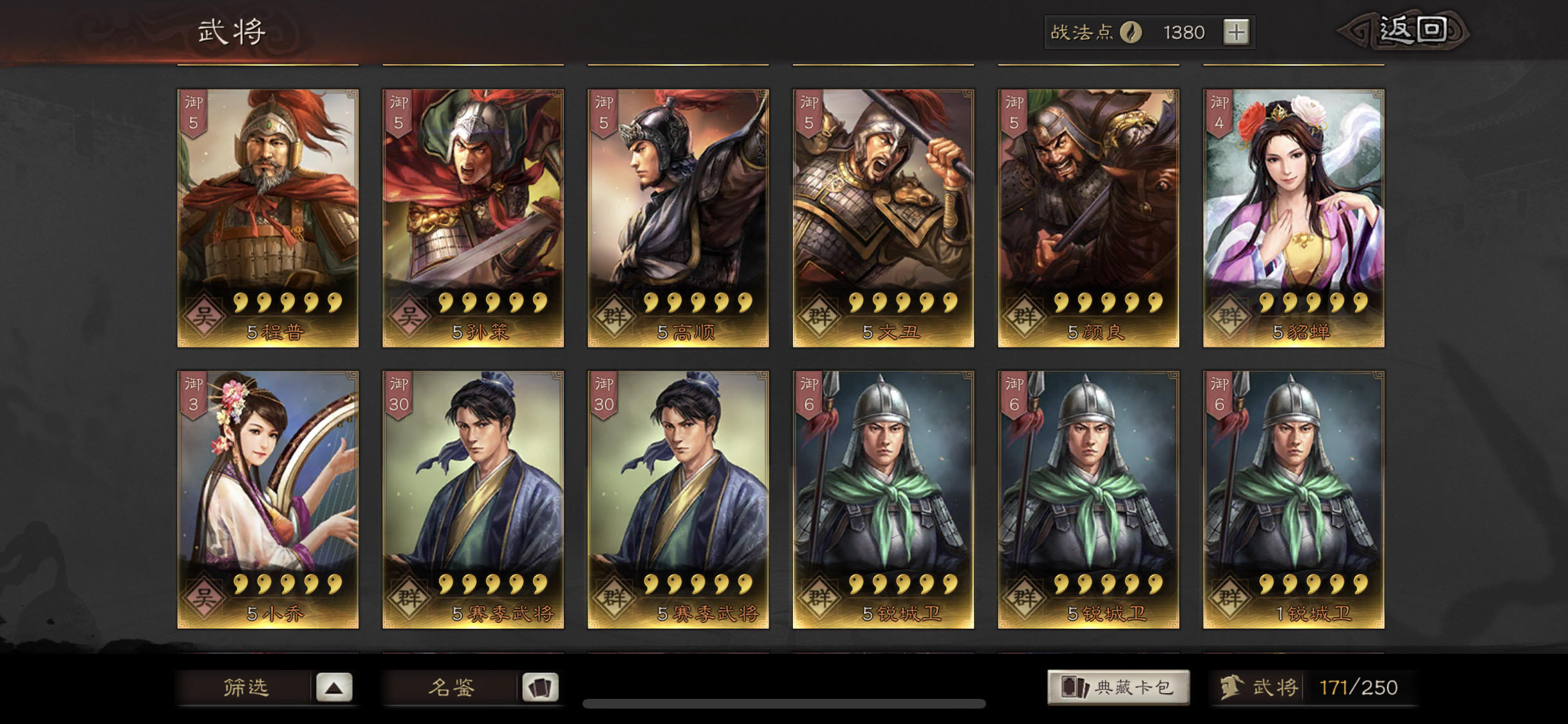Click the 吴 faction badge on 程普
Screen dimensions: 1568x724
205,316
